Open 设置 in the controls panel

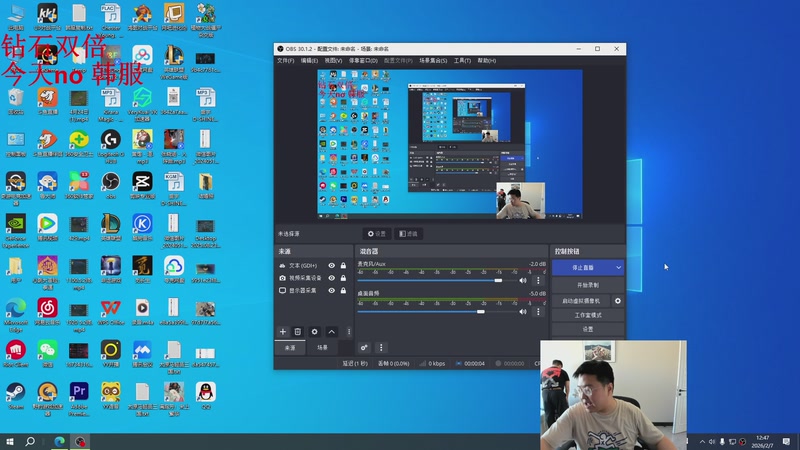[588, 330]
